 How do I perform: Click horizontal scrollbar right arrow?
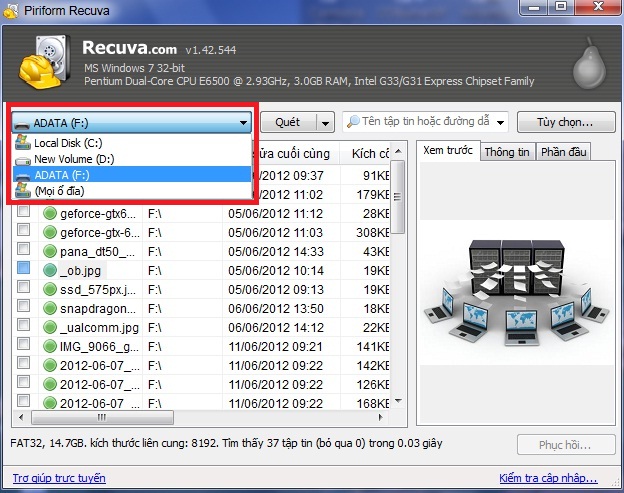(380, 417)
